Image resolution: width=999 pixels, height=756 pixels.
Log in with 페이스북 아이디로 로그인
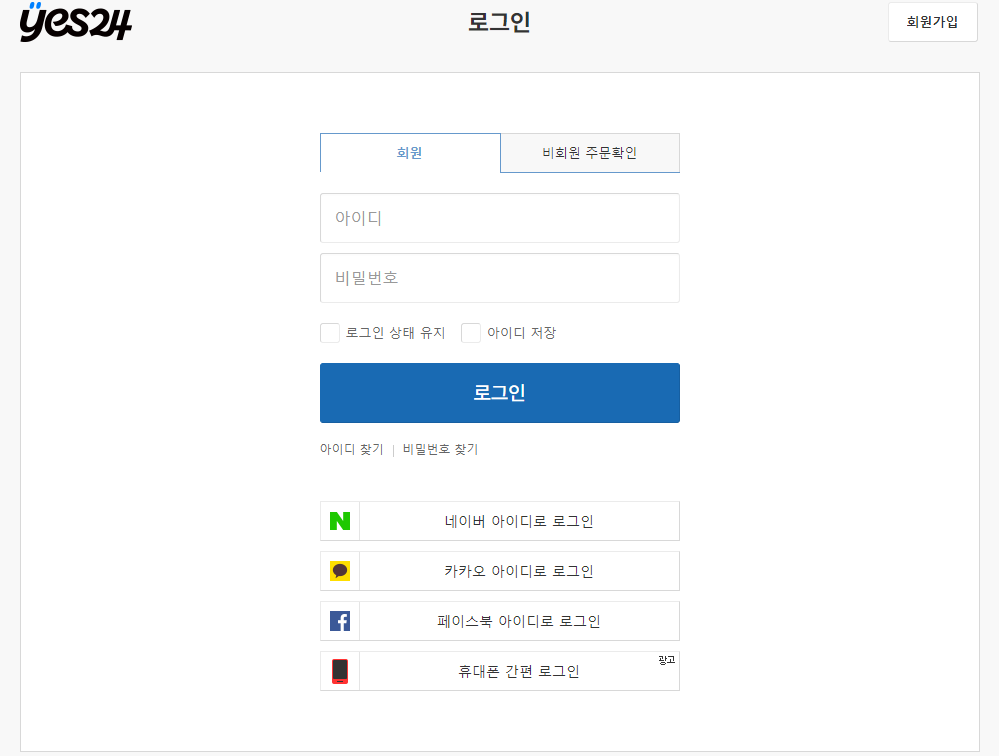pos(519,621)
